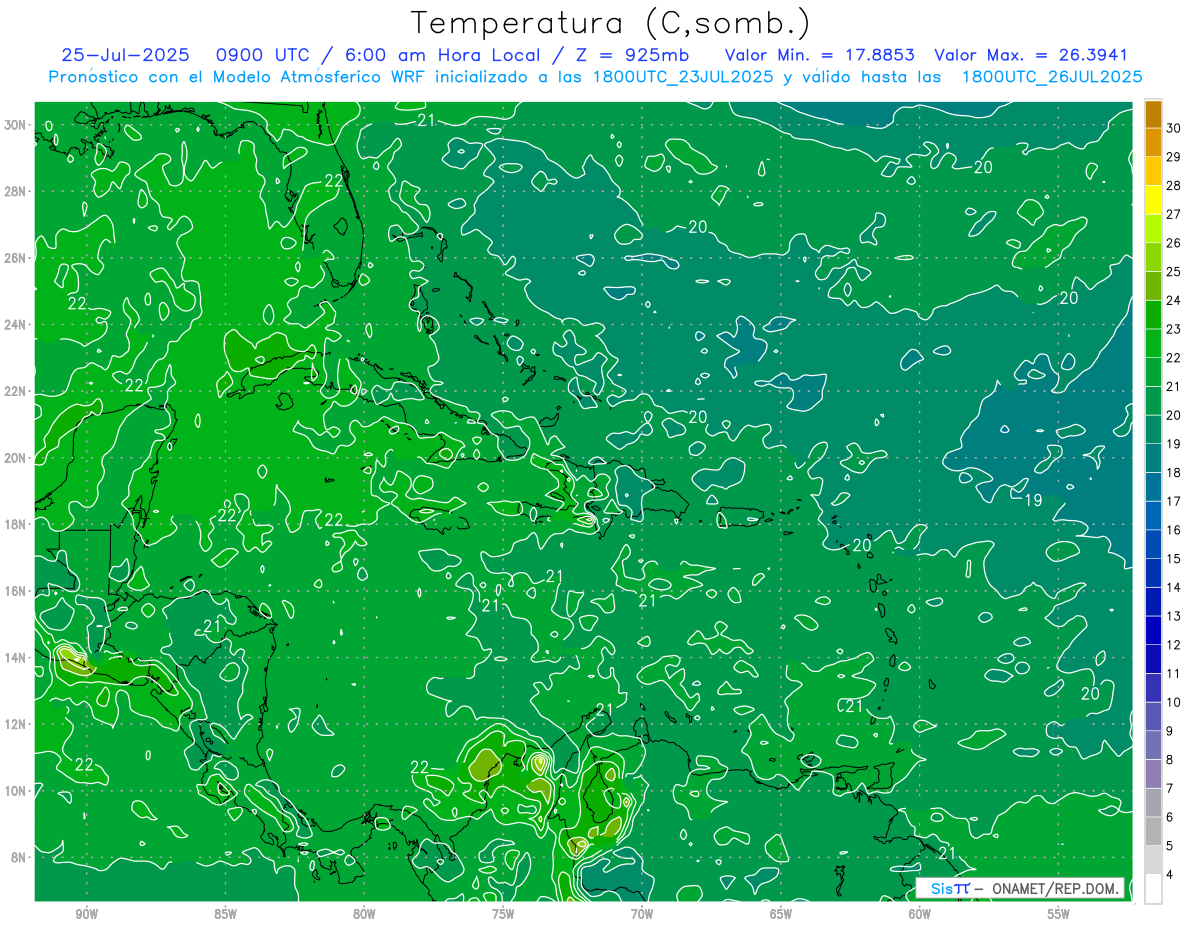This screenshot has width=1200, height=927.
Task: Click the "65W" longitude axis label
Action: [x=781, y=914]
